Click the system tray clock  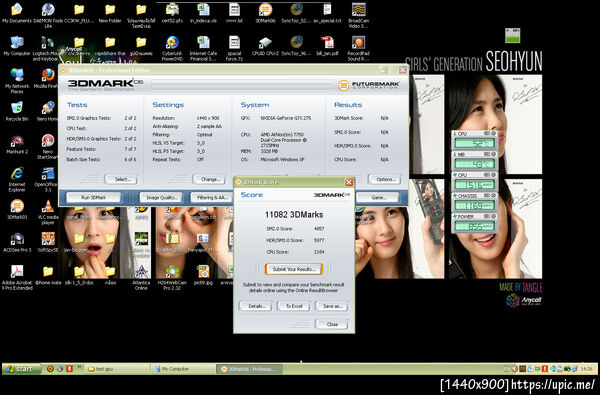[x=586, y=369]
